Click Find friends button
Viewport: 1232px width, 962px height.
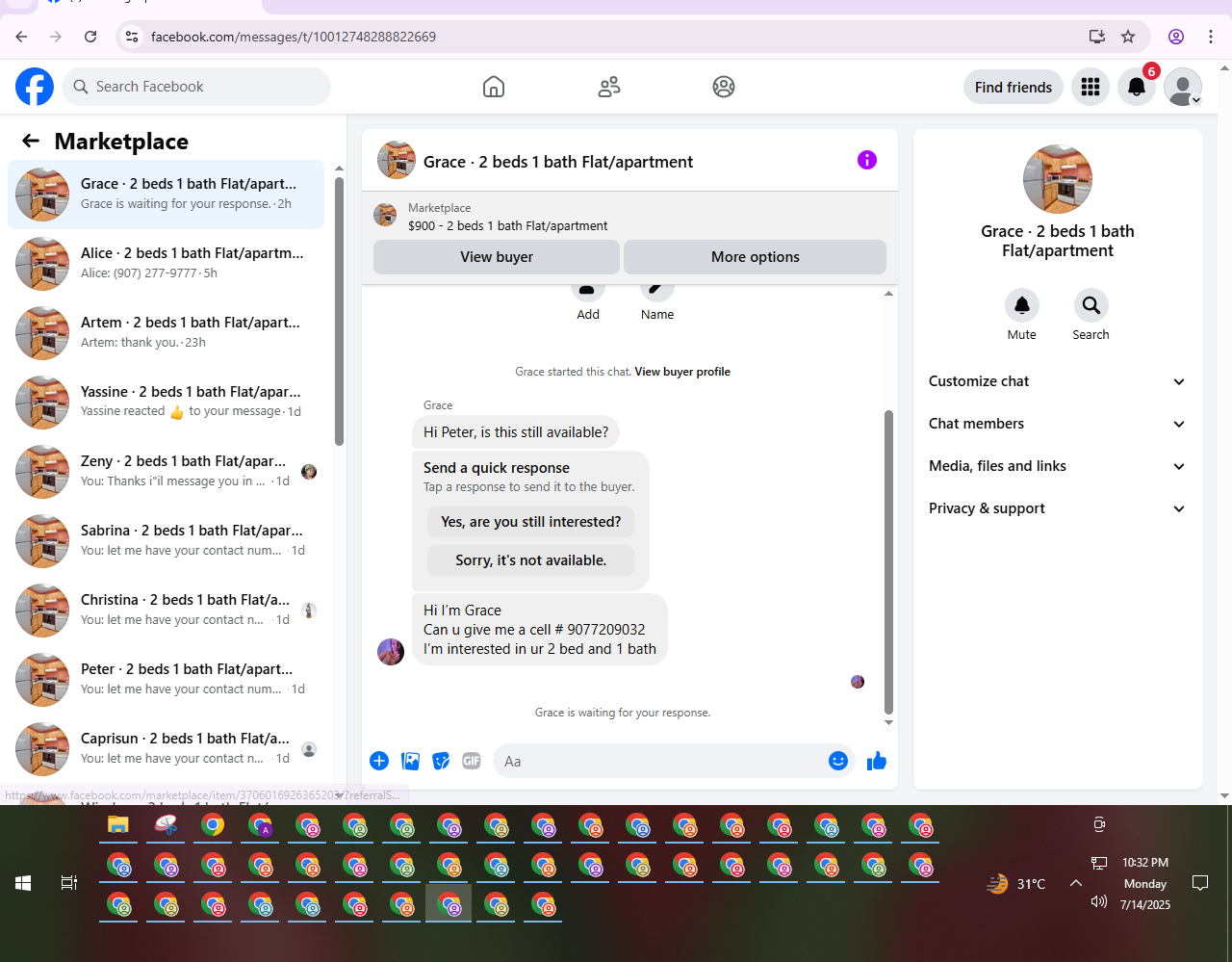pyautogui.click(x=1014, y=87)
